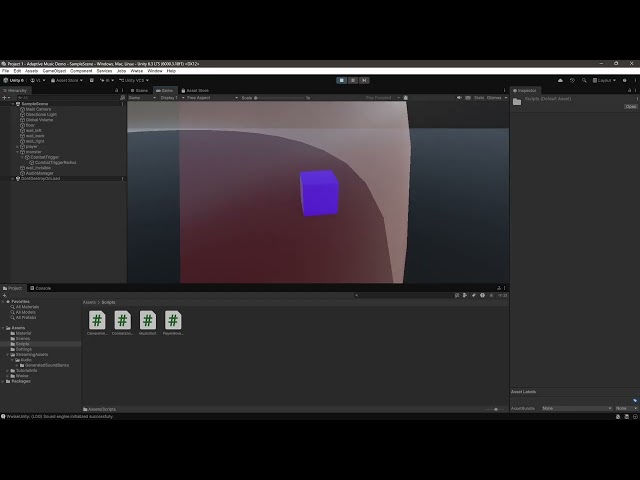Switch to the Asset Store tab
This screenshot has width=640, height=480.
click(x=195, y=91)
